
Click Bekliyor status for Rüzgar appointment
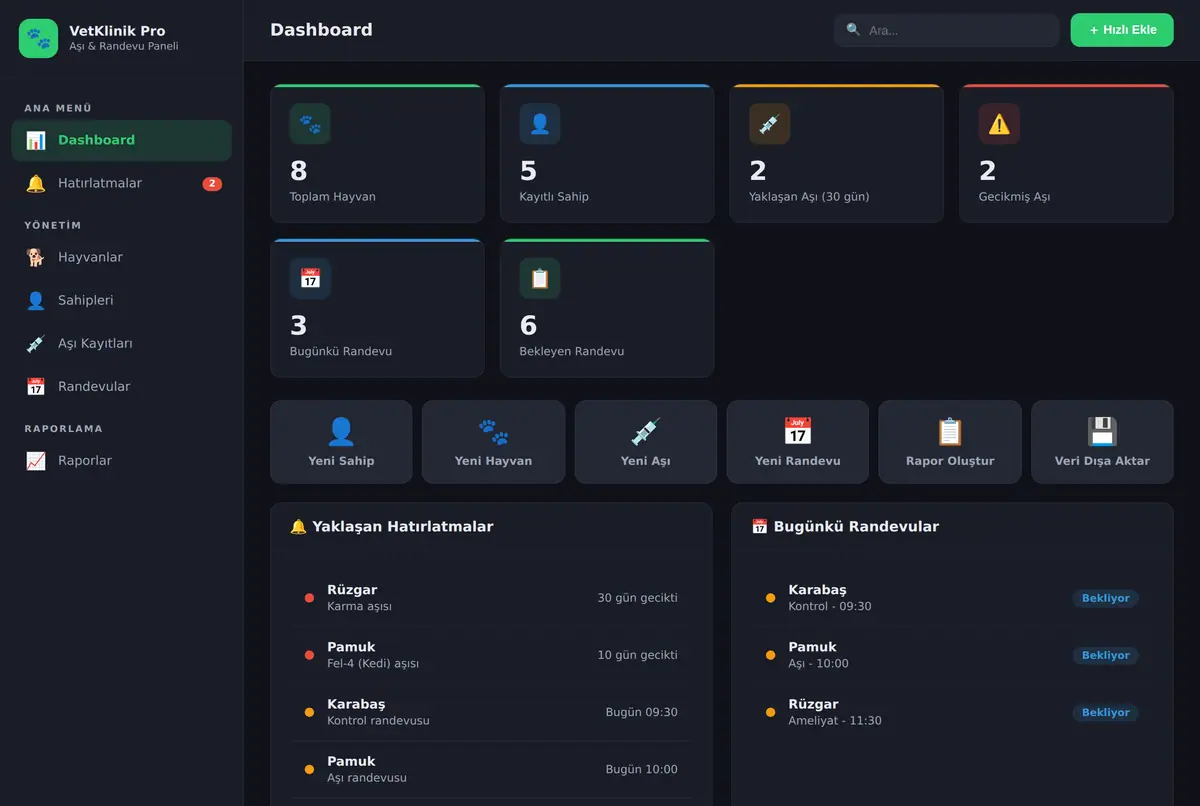pos(1106,712)
